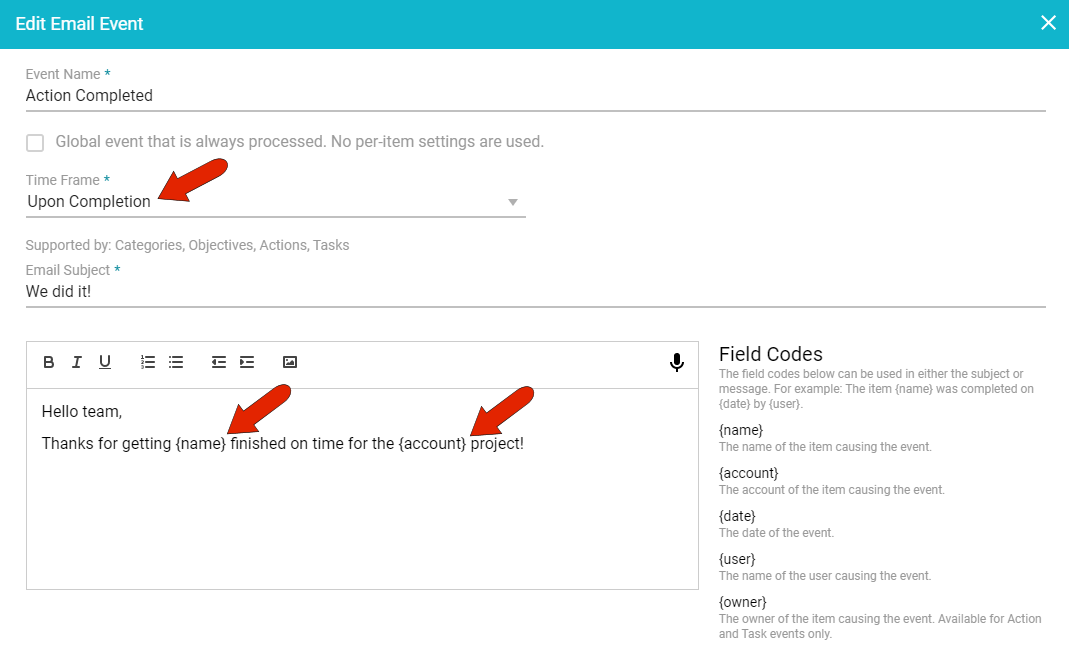The width and height of the screenshot is (1069, 653).
Task: Select the Upon Completion time frame value
Action: [x=89, y=202]
